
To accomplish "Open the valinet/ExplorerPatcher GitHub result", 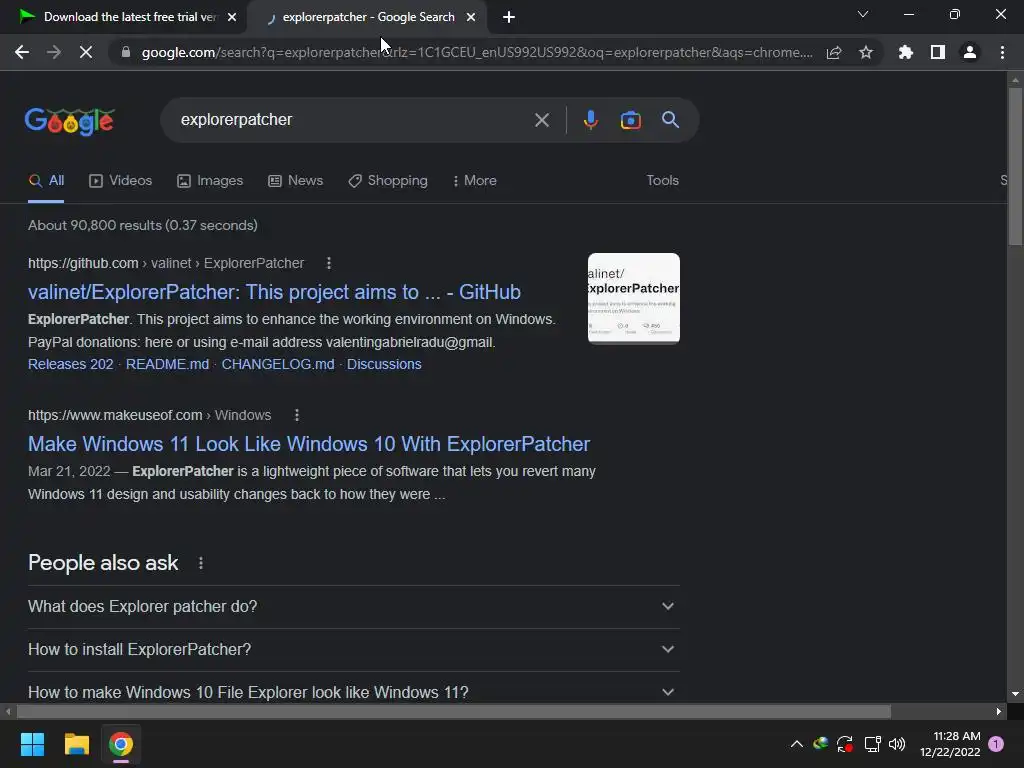I will point(274,292).
